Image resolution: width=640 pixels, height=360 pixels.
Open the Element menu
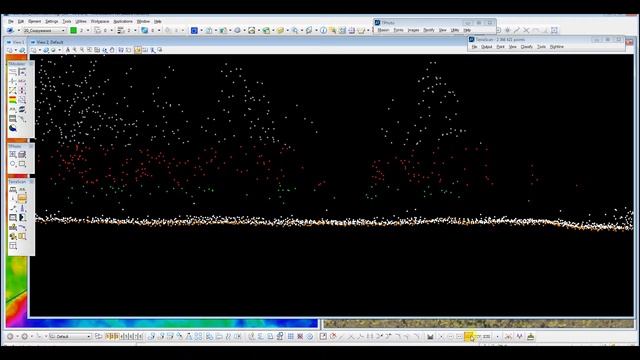(35, 21)
